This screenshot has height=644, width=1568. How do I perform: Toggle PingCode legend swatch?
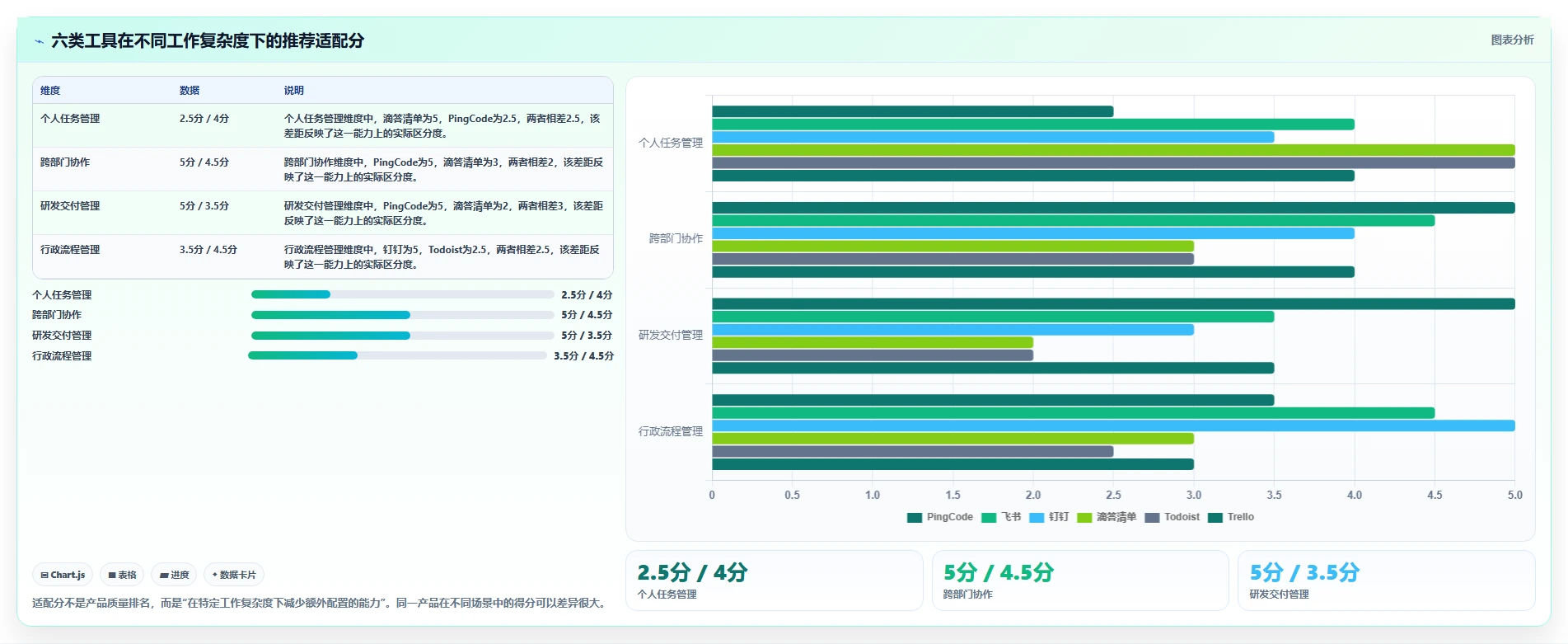[914, 518]
